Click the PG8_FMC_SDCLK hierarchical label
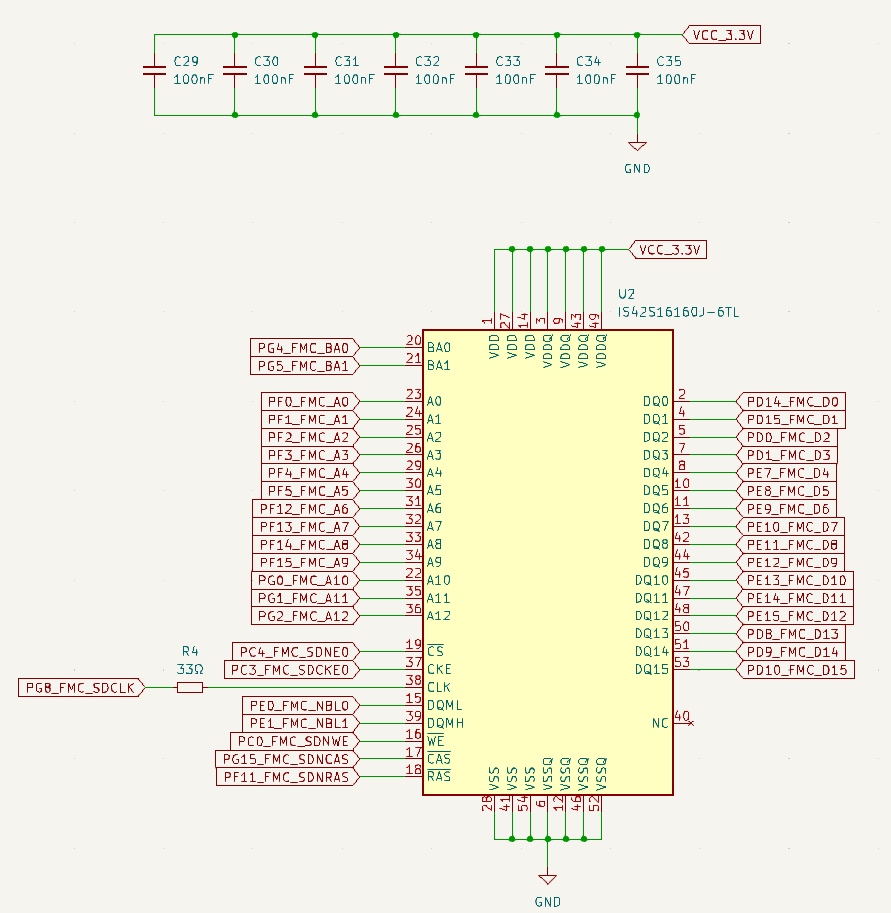 [x=78, y=687]
